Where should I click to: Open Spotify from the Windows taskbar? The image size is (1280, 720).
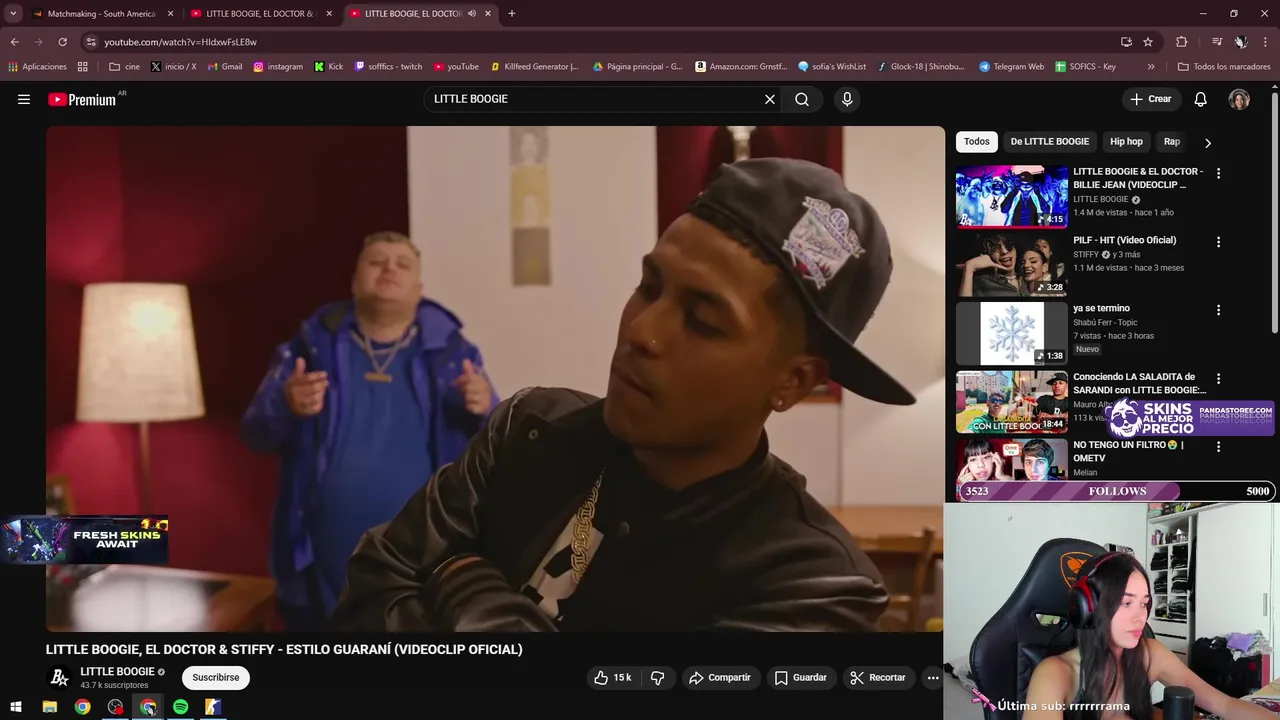point(180,707)
